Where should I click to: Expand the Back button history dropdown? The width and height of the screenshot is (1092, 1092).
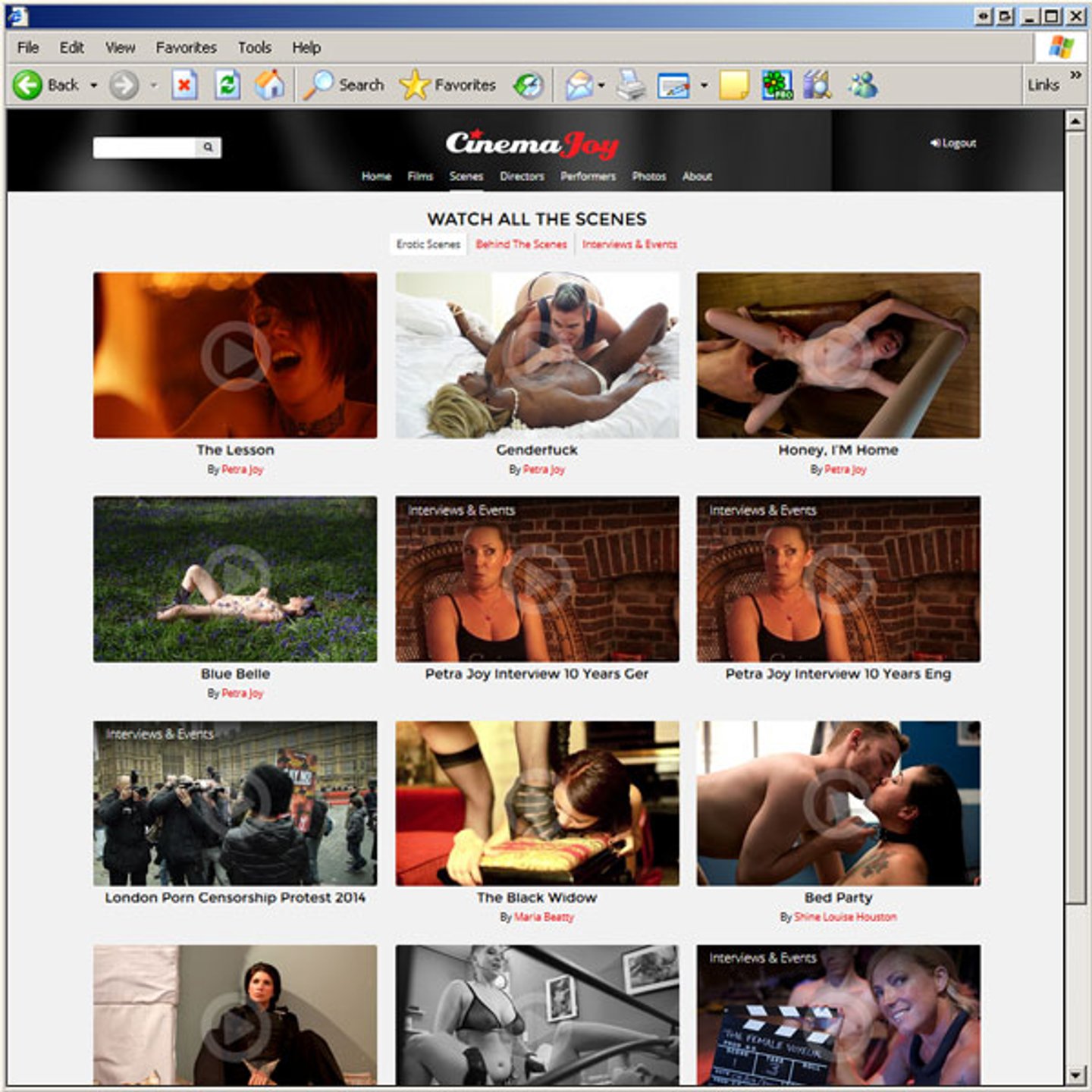(94, 86)
